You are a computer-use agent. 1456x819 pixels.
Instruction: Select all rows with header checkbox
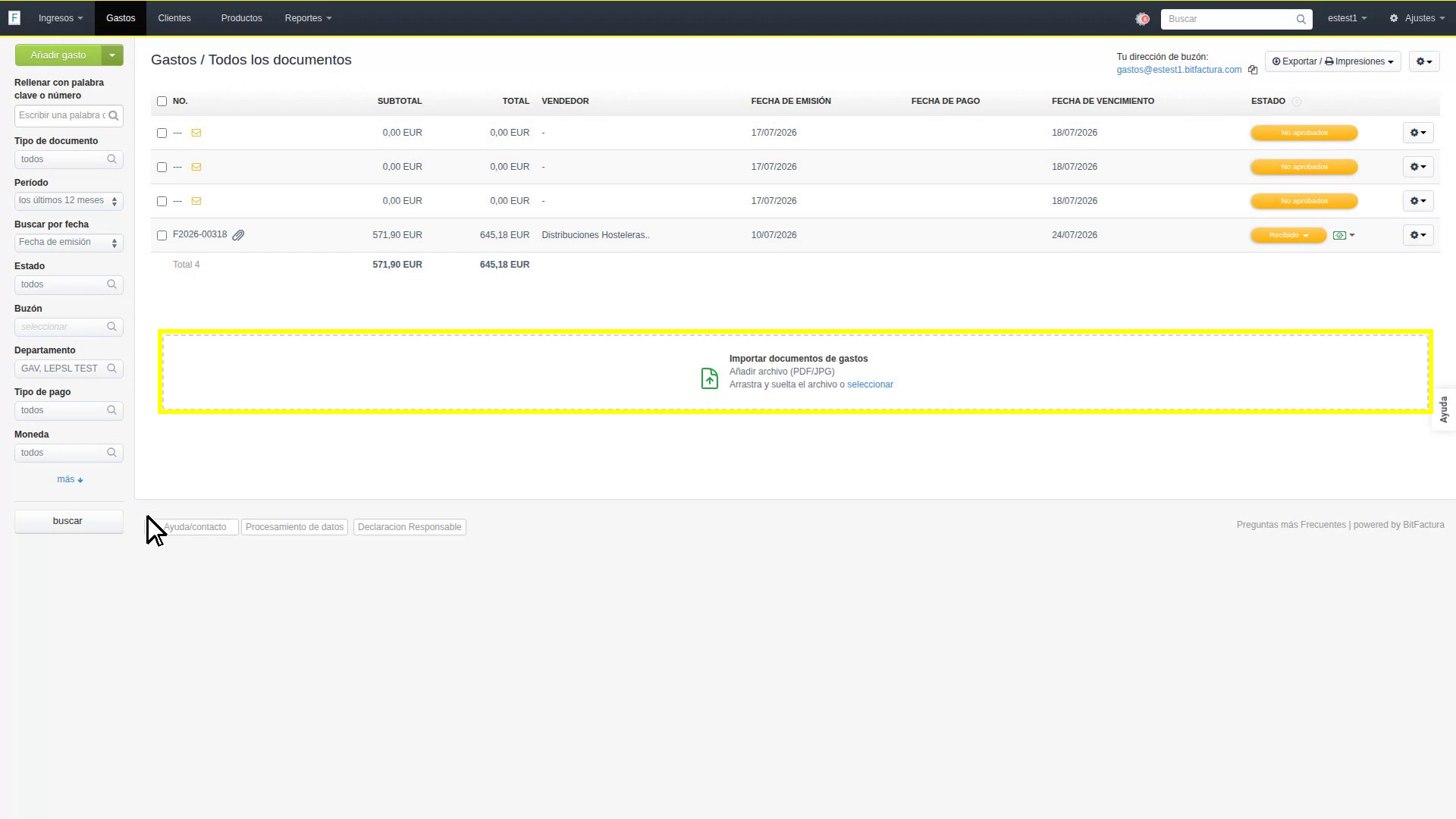(x=162, y=102)
